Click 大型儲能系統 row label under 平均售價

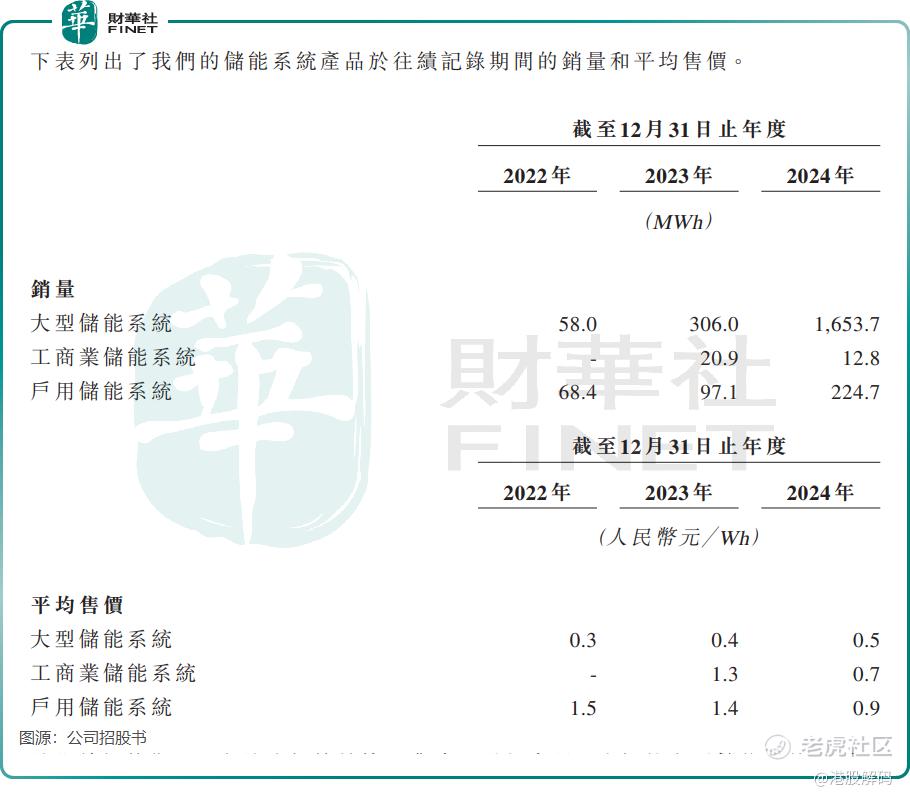(102, 639)
